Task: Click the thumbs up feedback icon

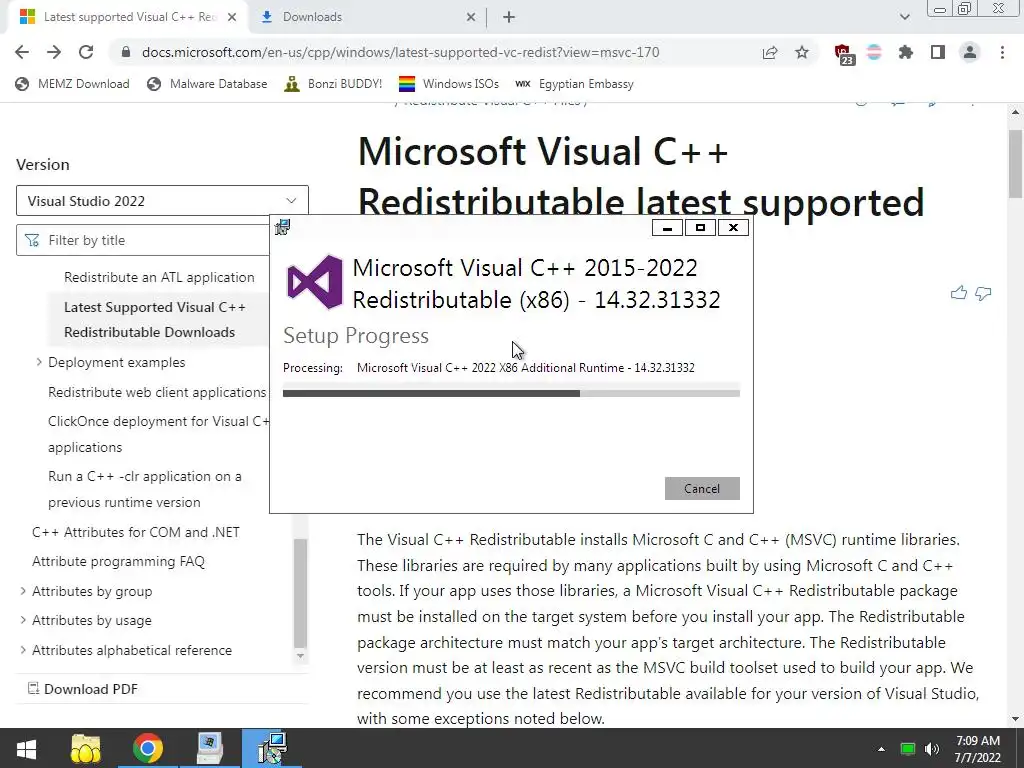Action: tap(959, 293)
